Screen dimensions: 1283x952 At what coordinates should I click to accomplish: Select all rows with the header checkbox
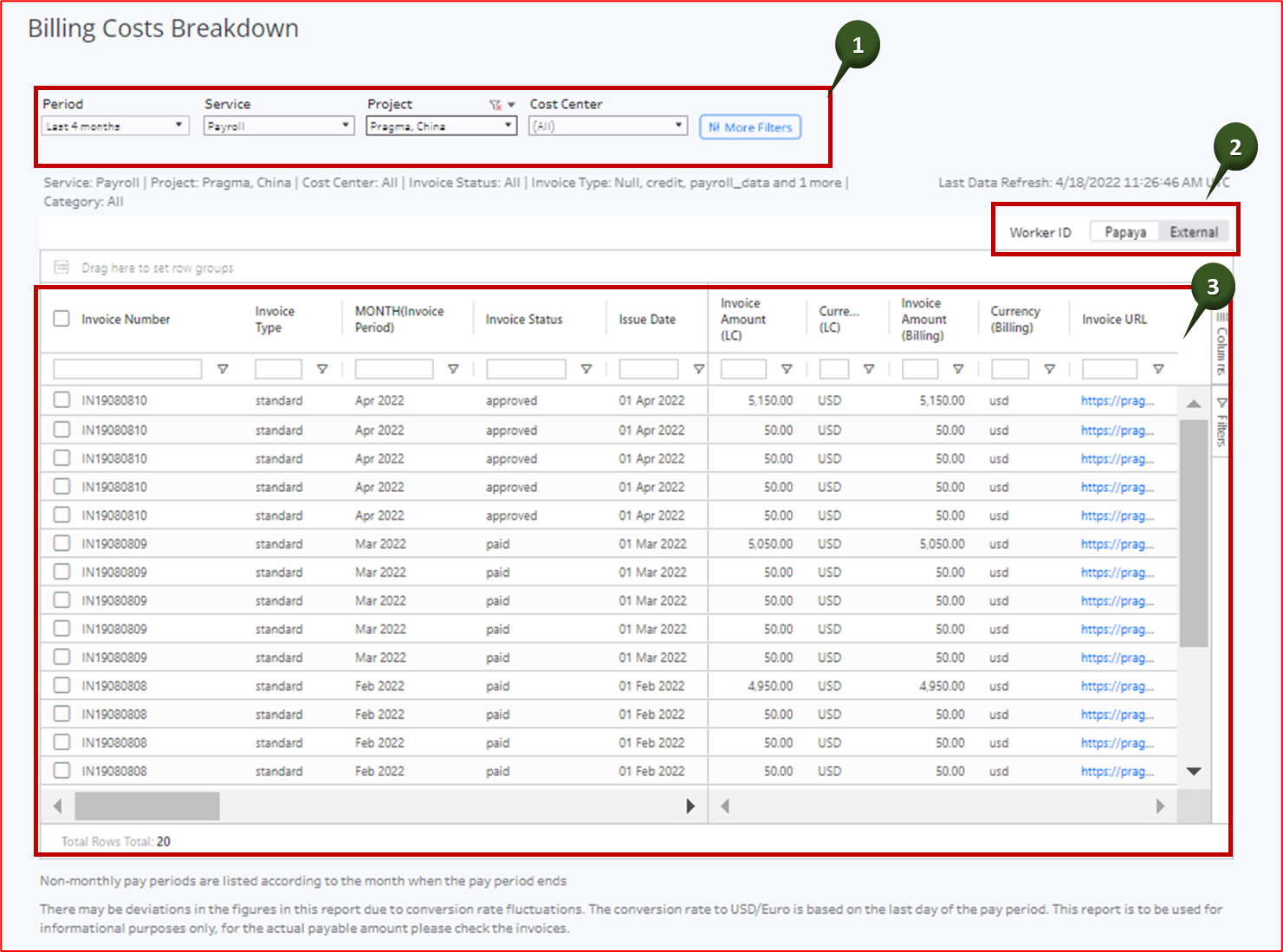(61, 318)
